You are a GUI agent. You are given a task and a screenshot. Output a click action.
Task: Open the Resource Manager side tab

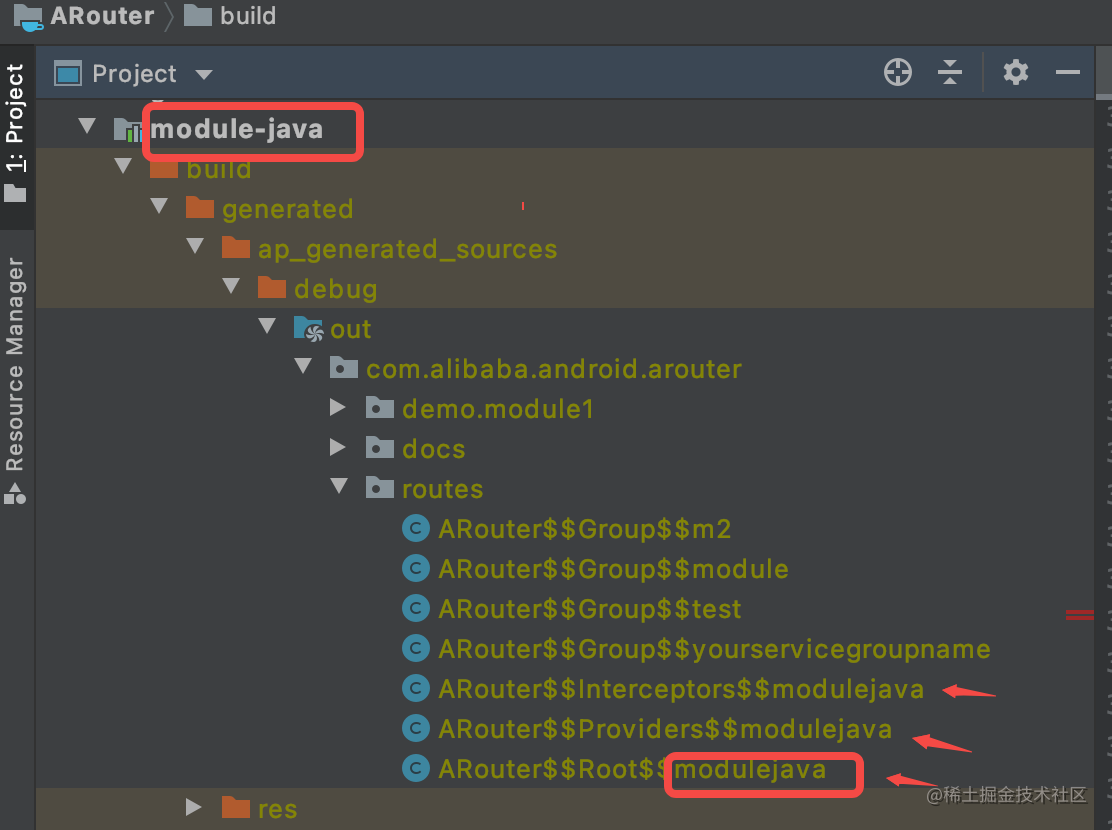[16, 381]
